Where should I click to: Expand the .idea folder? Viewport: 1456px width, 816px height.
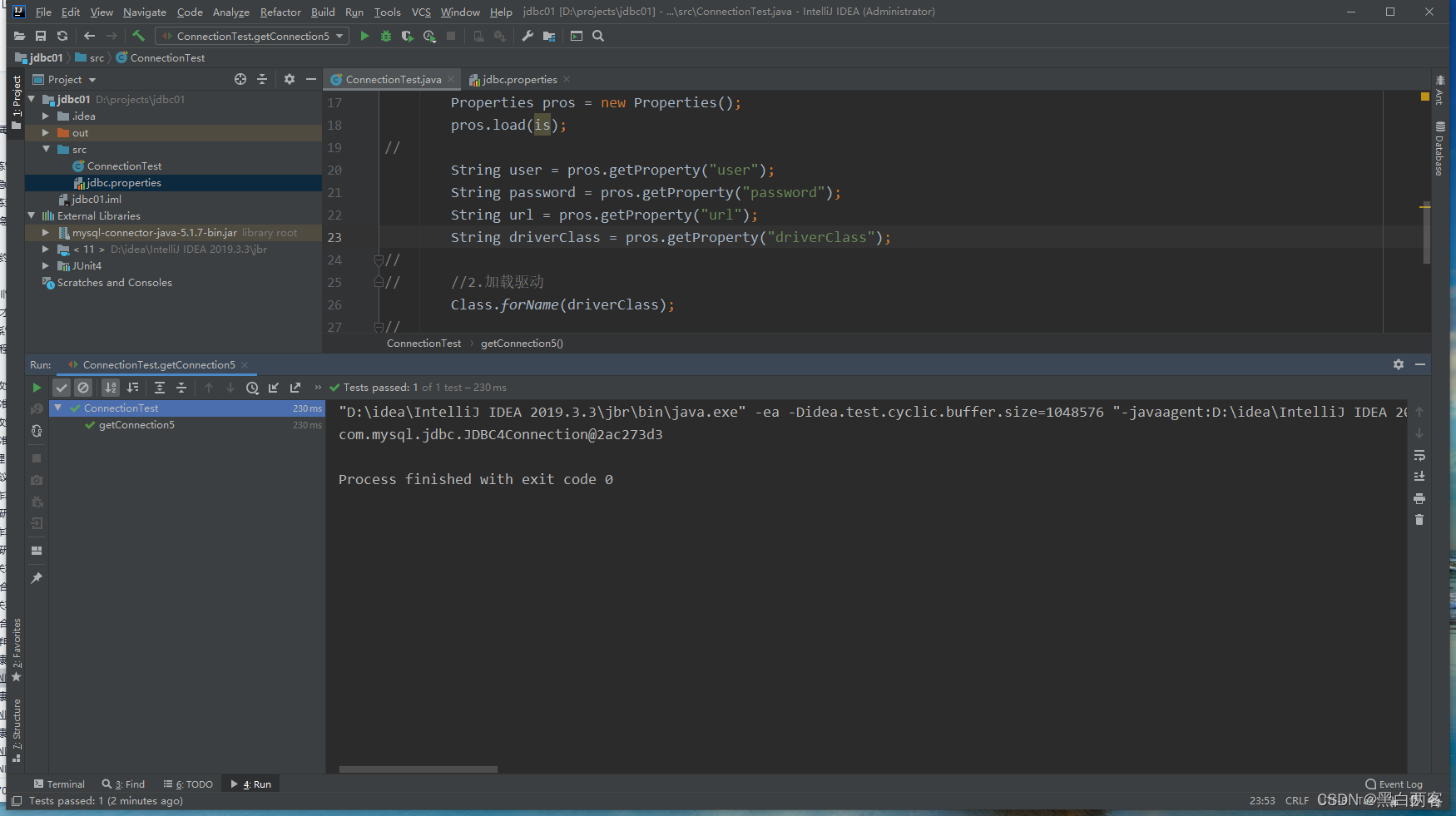point(46,116)
